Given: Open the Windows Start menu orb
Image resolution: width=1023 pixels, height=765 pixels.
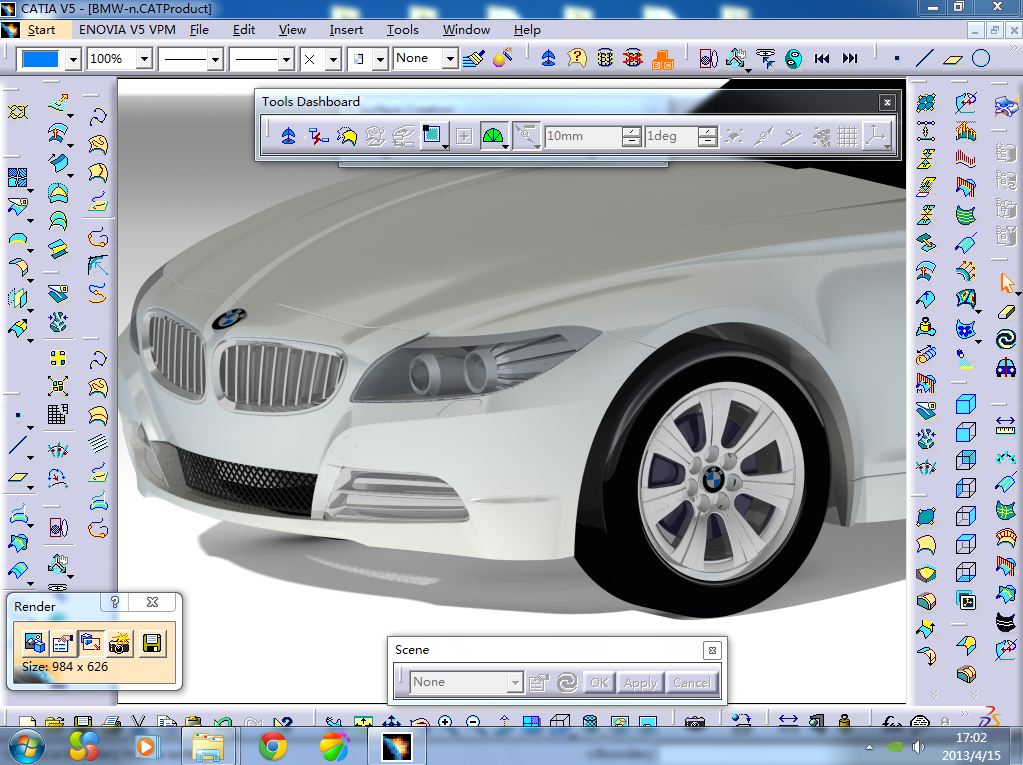Looking at the screenshot, I should click(25, 745).
